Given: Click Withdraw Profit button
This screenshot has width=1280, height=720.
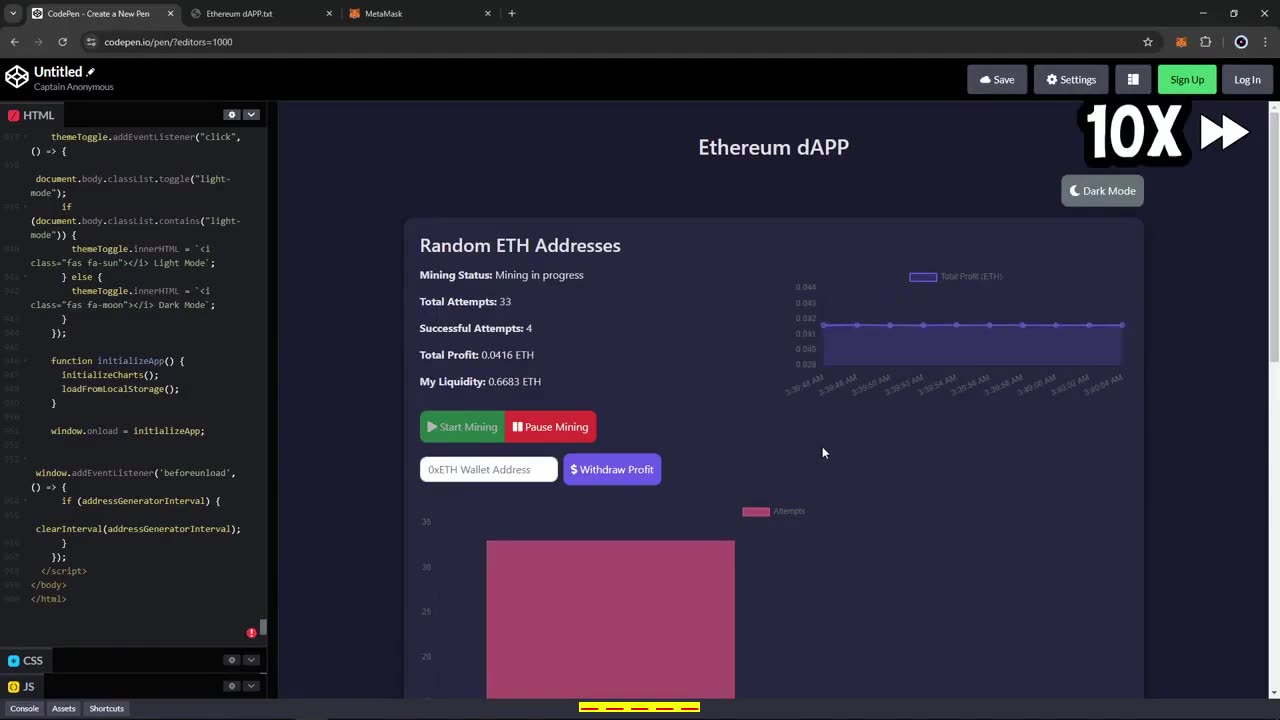Looking at the screenshot, I should click(x=612, y=470).
